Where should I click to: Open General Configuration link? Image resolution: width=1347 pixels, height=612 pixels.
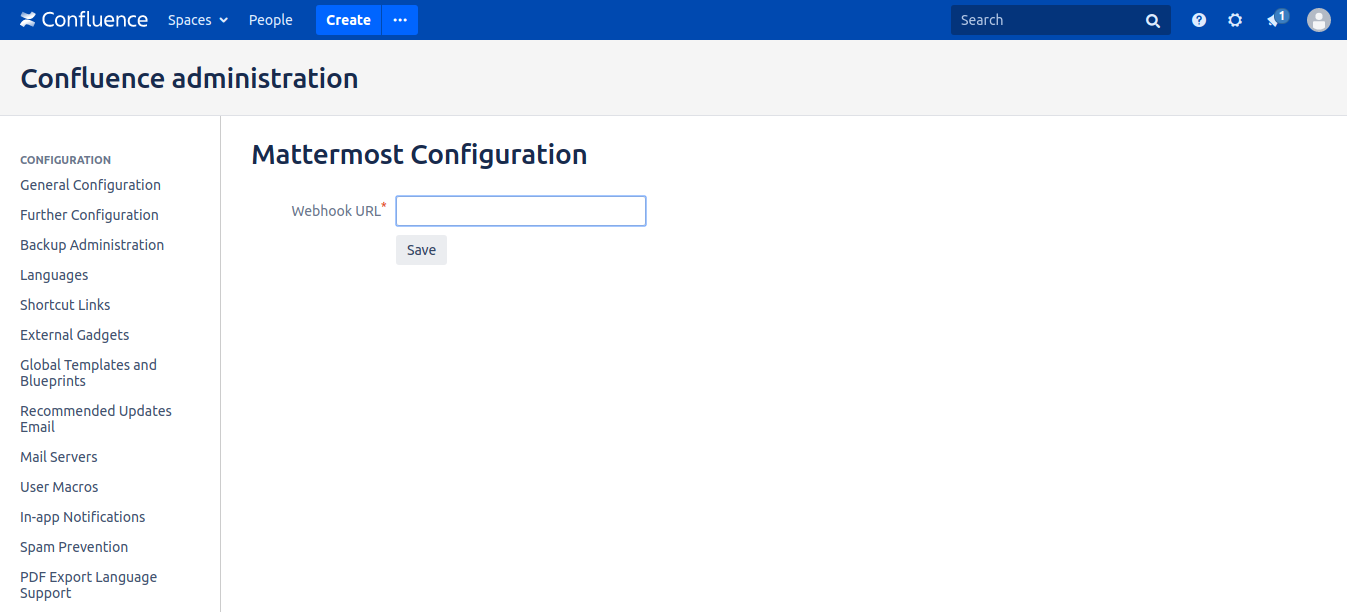[90, 185]
